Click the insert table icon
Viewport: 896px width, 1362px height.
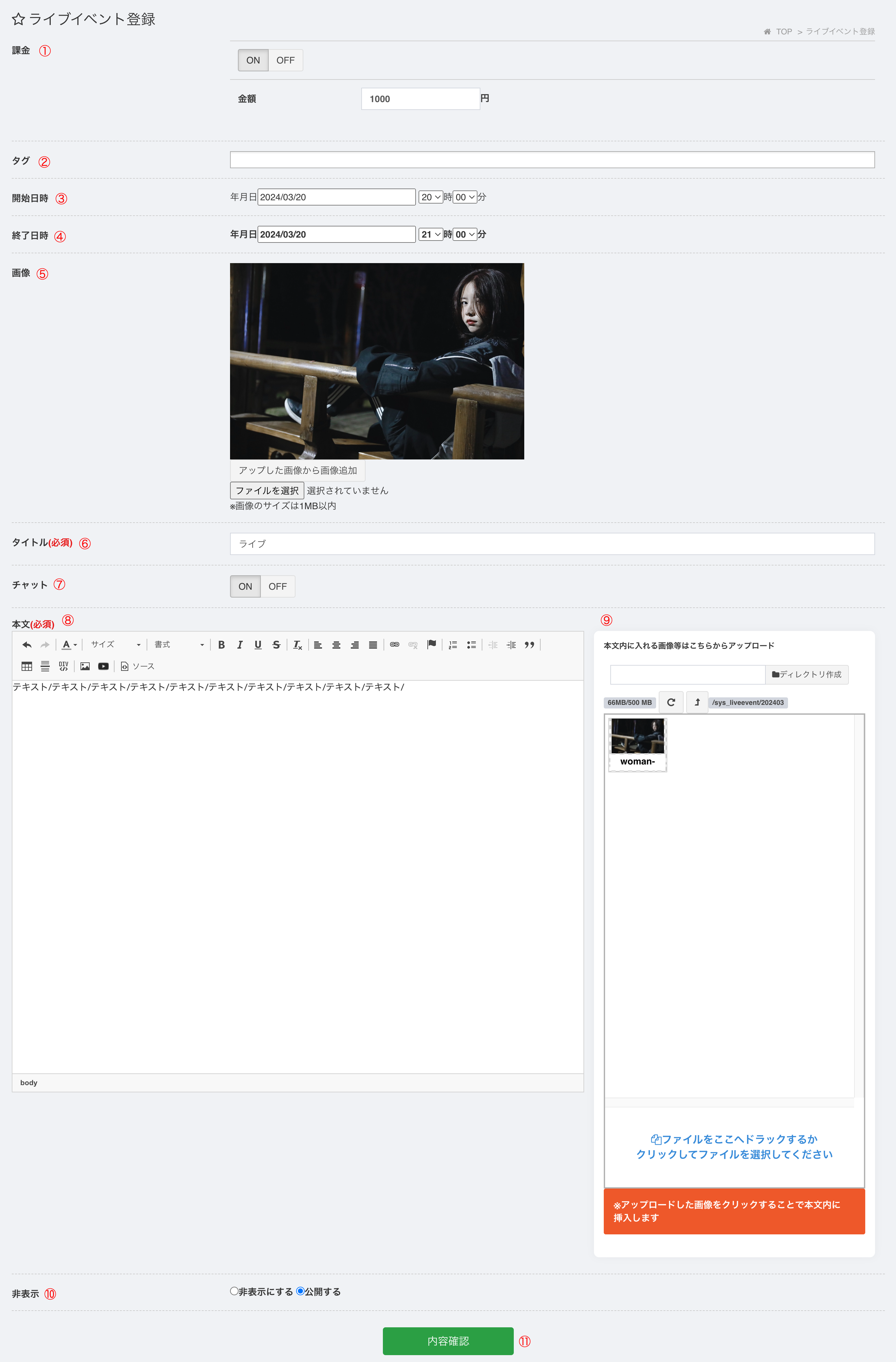coord(27,666)
